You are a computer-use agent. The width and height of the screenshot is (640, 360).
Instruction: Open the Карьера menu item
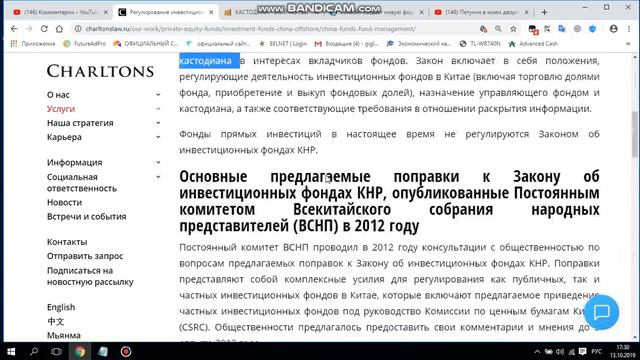tap(64, 137)
